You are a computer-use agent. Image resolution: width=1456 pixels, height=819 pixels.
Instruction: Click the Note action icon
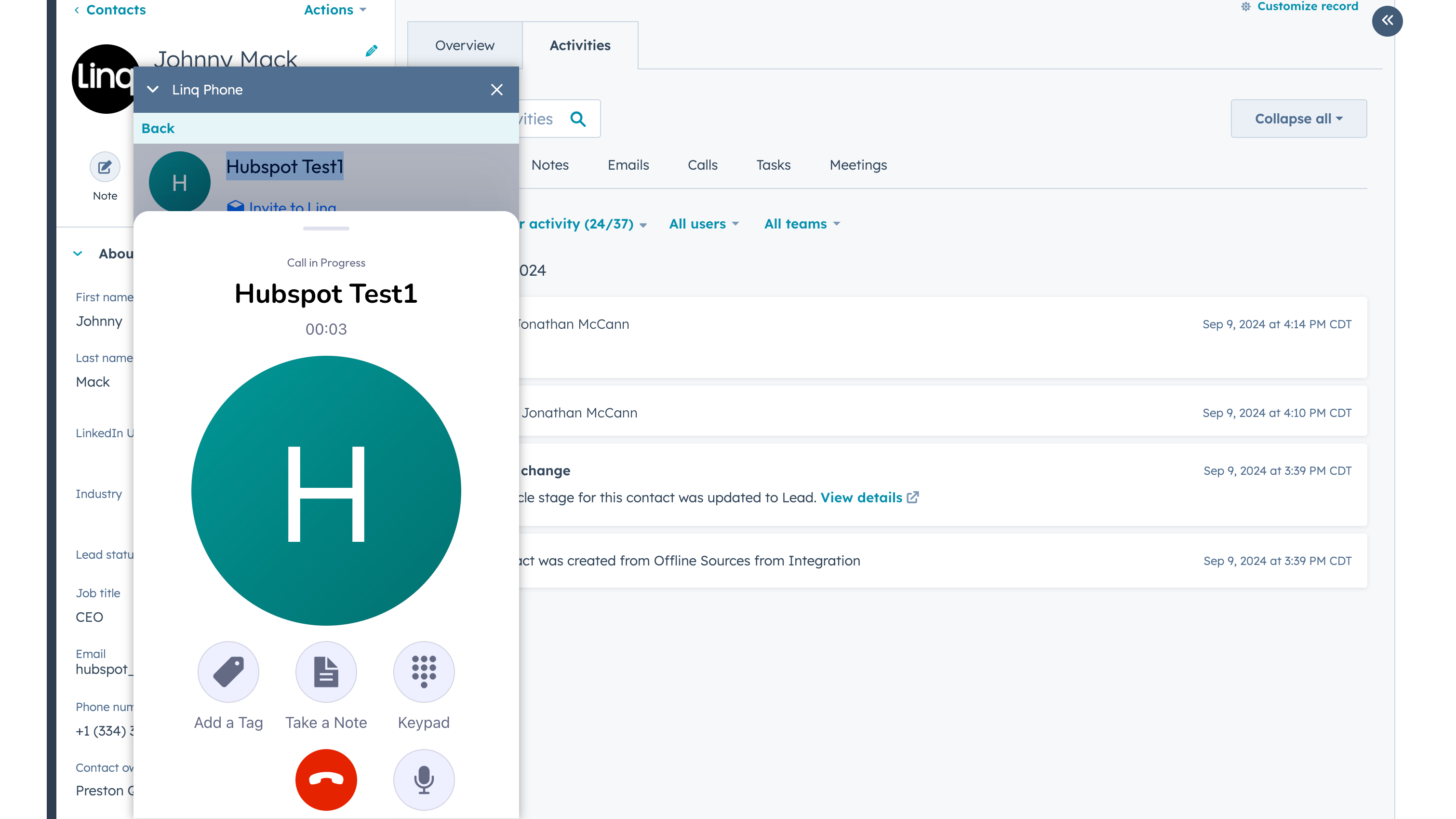105,167
